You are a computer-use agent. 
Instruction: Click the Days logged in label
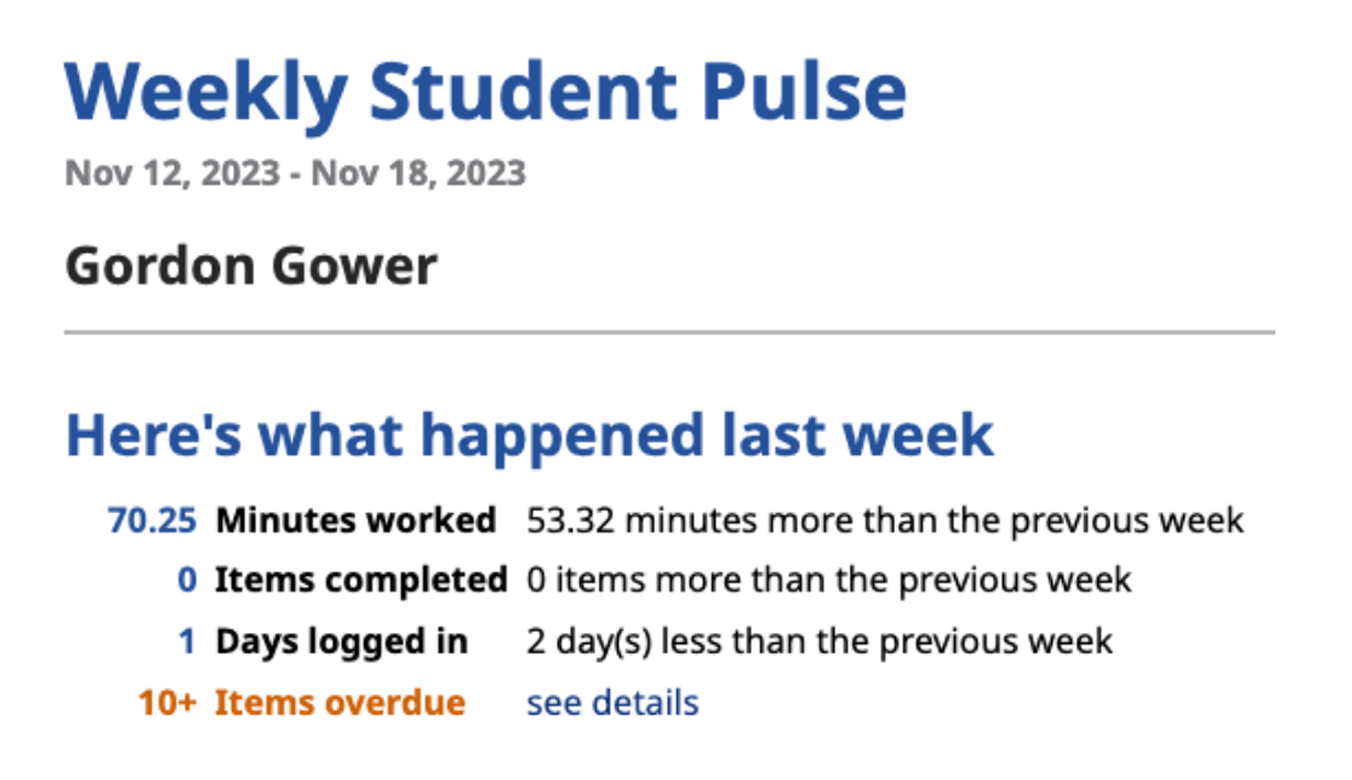click(341, 642)
